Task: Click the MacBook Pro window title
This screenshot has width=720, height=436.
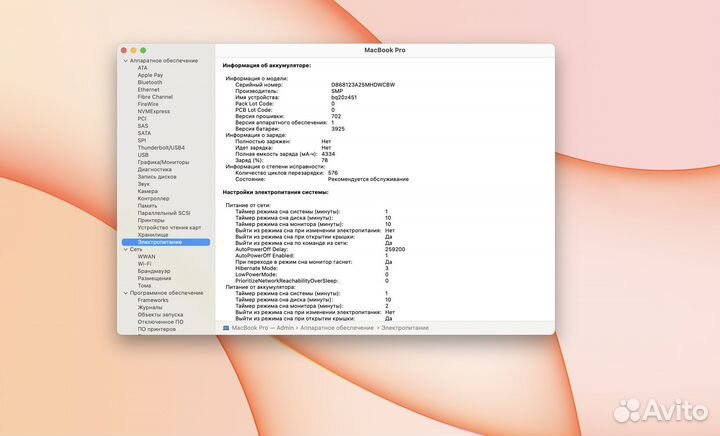Action: point(385,50)
